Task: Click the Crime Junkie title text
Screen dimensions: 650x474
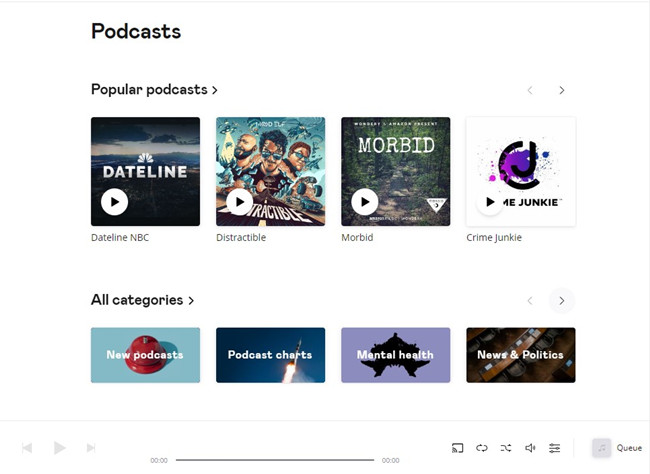Action: click(x=494, y=238)
